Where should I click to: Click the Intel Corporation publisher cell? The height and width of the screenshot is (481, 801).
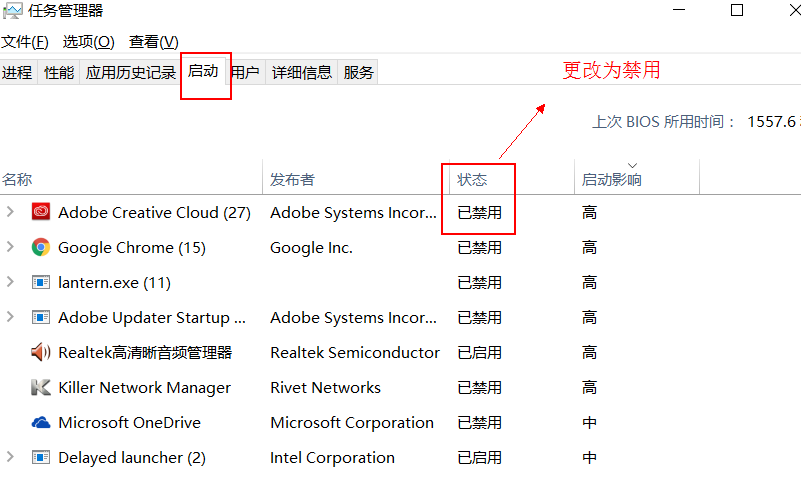point(332,458)
